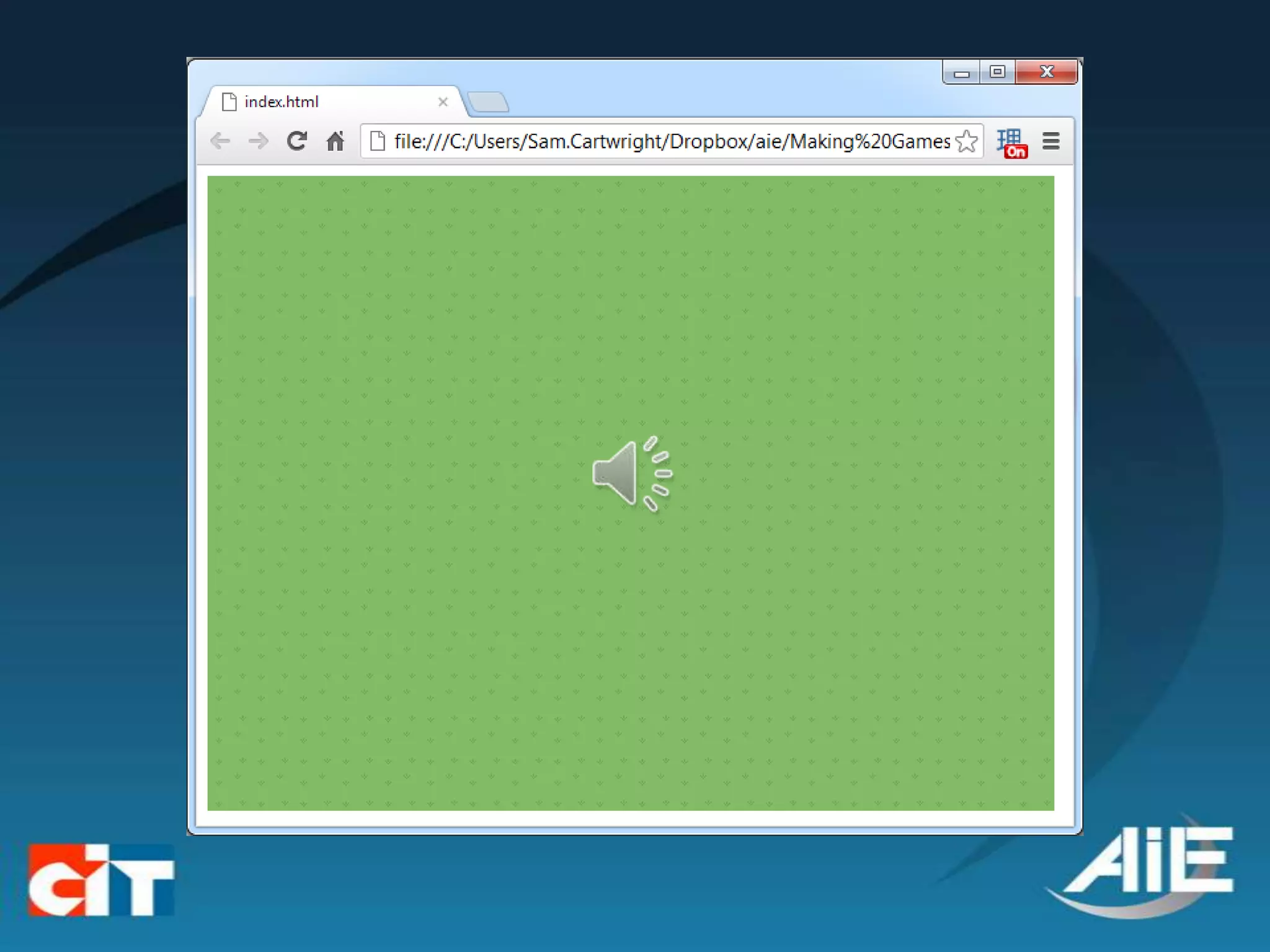Close the Chrome browser window
1270x952 pixels.
pos(1047,72)
